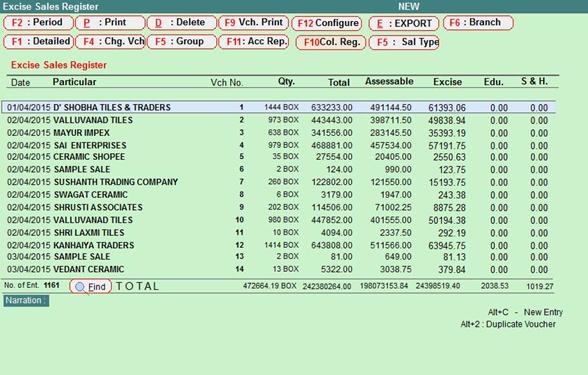This screenshot has height=375, width=588.
Task: Select the SHRUSTI ASSOCIATES entry
Action: coord(279,207)
